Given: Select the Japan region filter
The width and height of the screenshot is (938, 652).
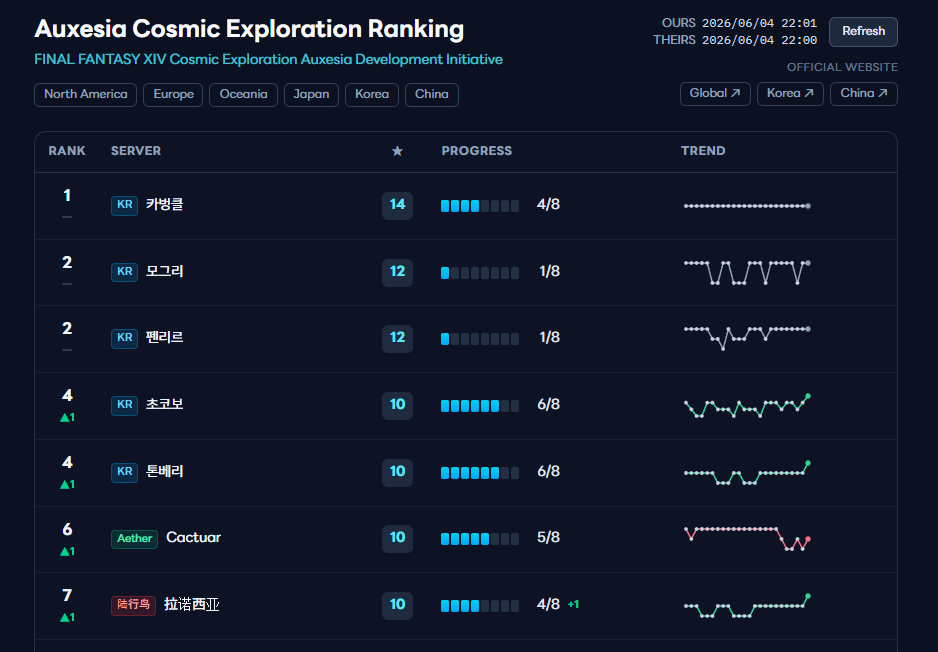Looking at the screenshot, I should tap(311, 95).
